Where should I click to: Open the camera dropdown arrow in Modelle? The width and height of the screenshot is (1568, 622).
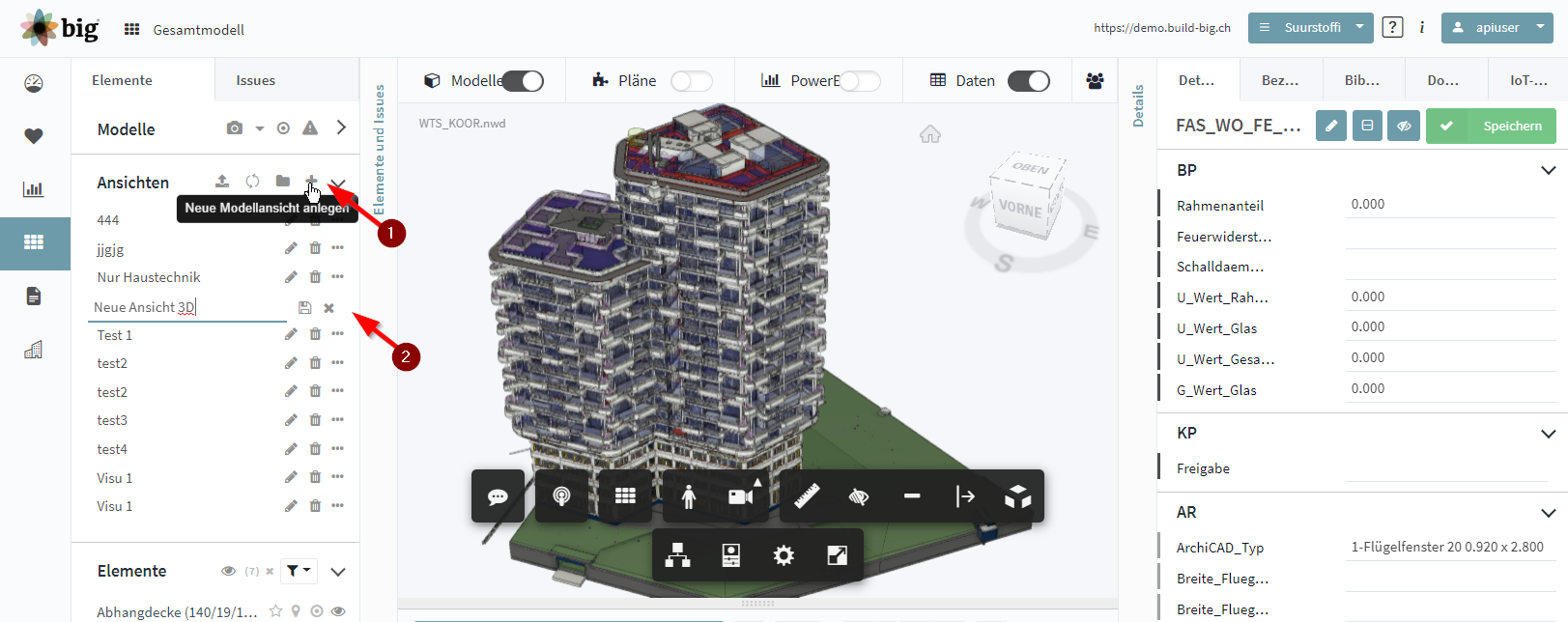259,127
